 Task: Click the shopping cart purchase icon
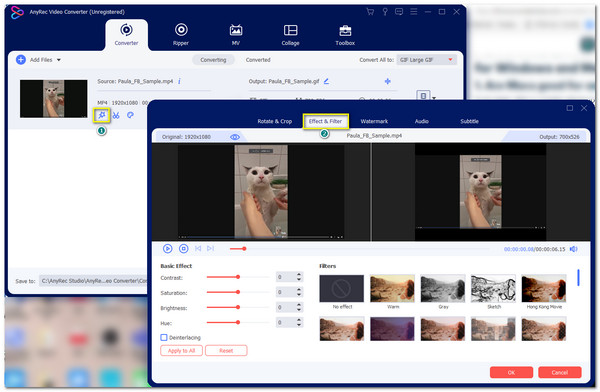370,12
